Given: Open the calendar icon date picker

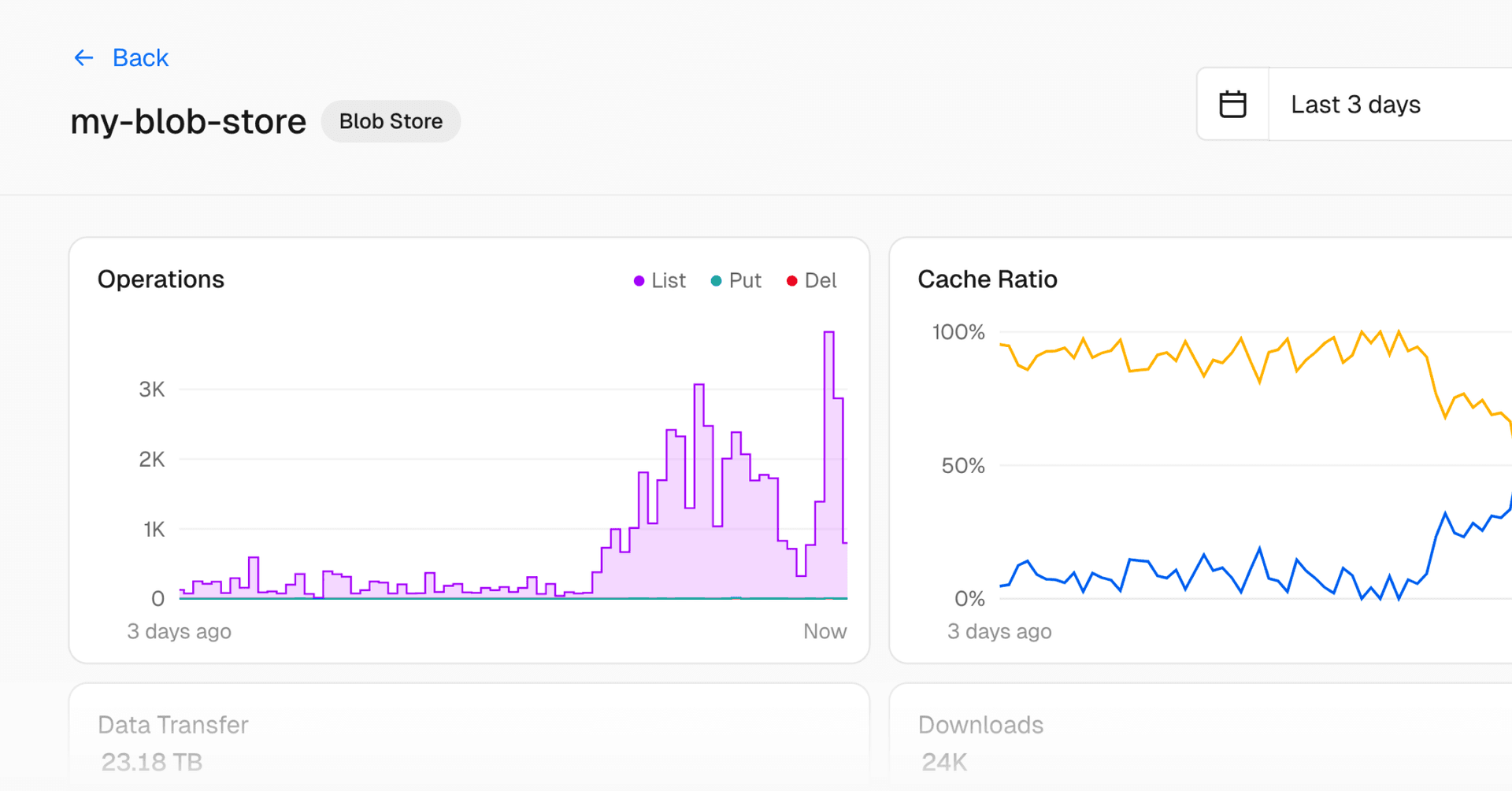Looking at the screenshot, I should (1232, 105).
